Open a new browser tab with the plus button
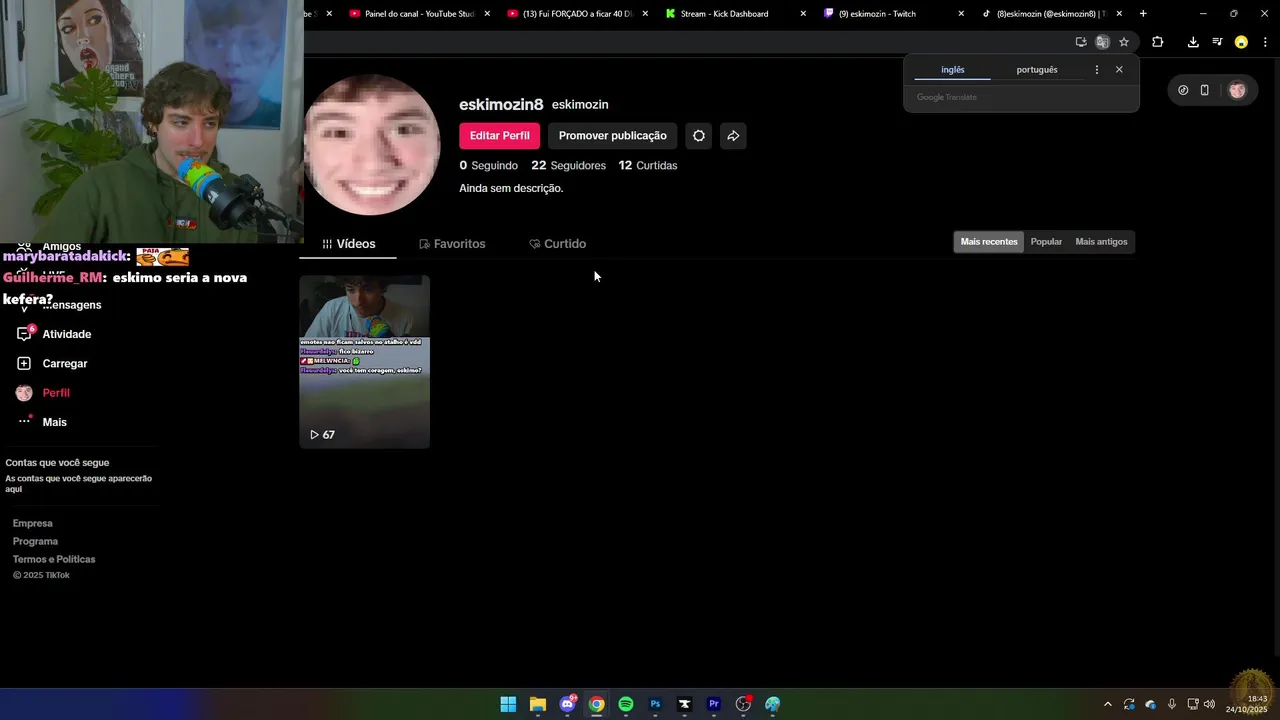Screen dimensions: 1280x720 coord(1143,14)
